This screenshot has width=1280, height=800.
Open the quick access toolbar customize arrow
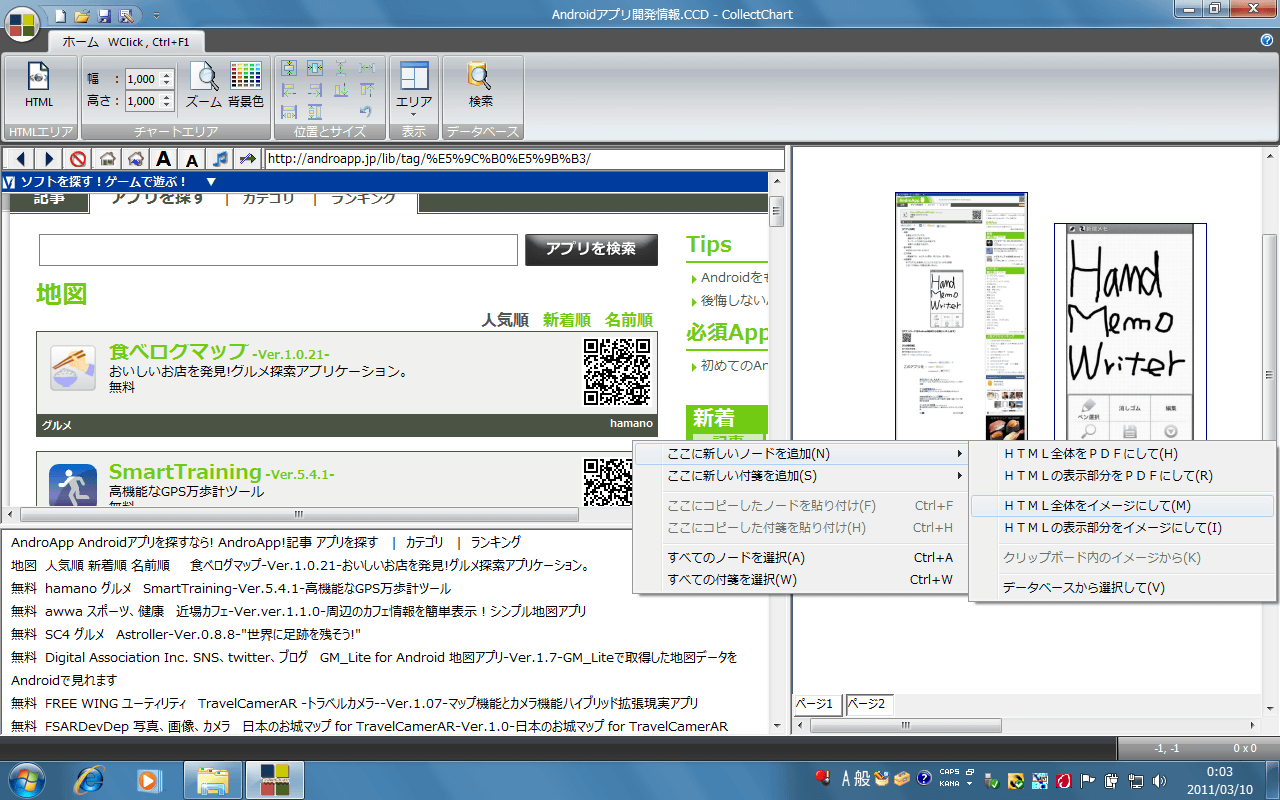[156, 16]
